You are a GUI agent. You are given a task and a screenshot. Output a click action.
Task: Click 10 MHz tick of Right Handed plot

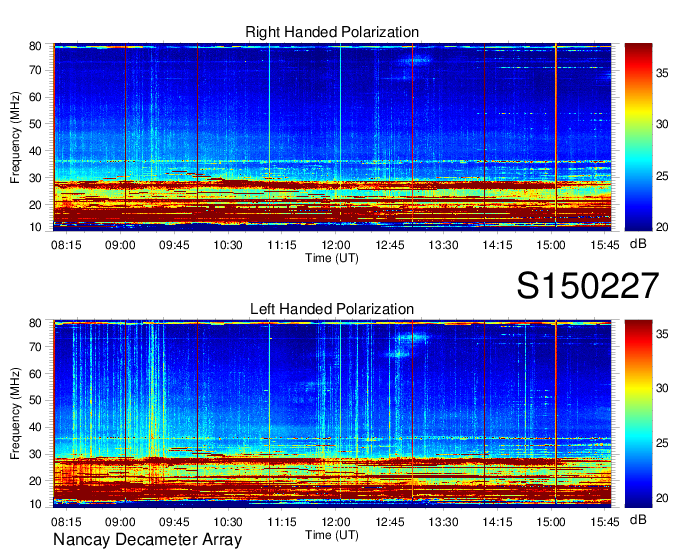coord(35,227)
